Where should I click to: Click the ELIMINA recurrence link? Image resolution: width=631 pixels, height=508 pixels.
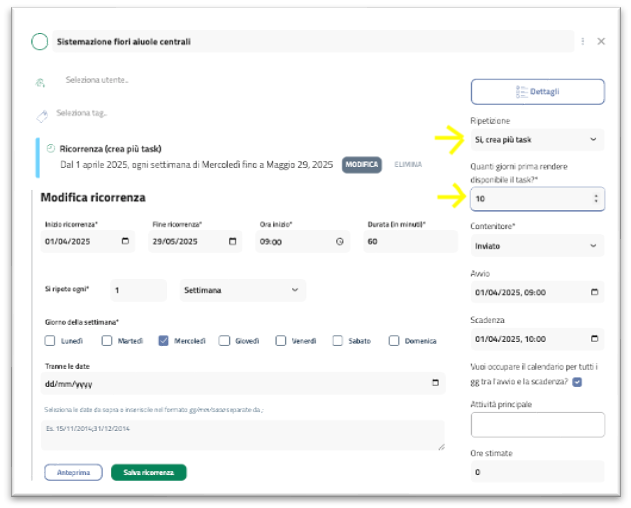click(x=408, y=164)
